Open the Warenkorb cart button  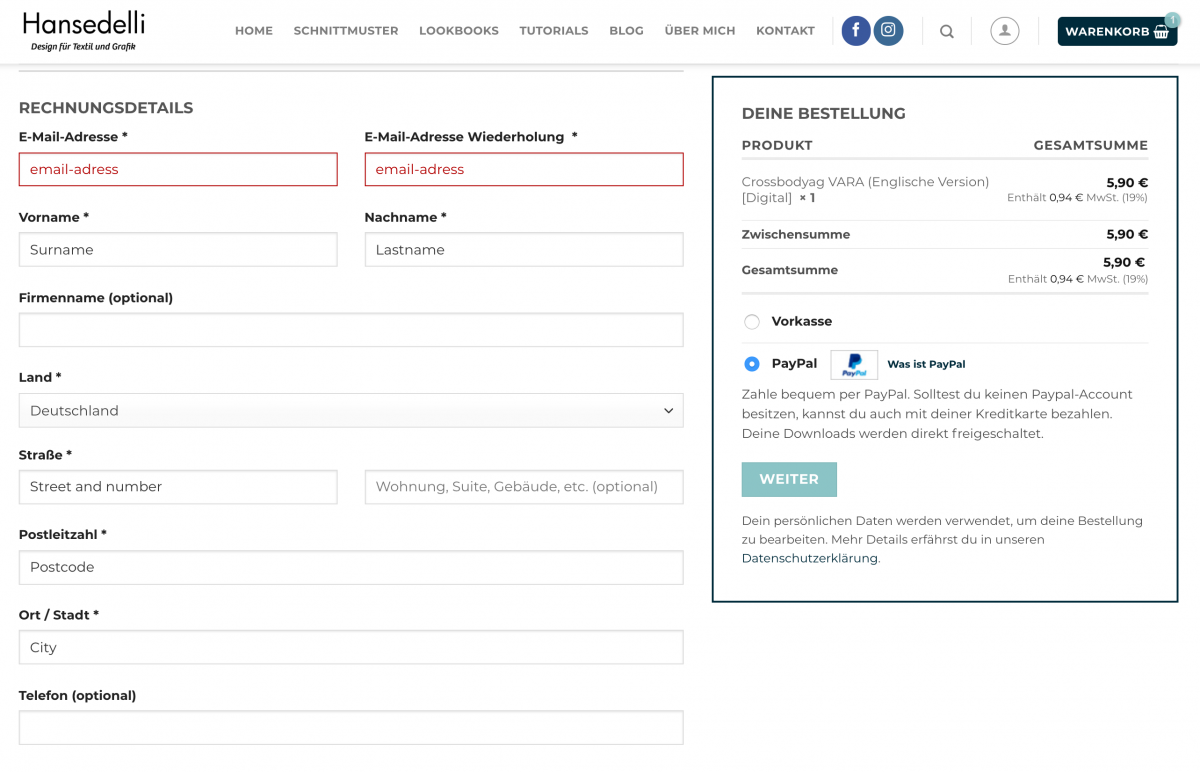[1117, 31]
